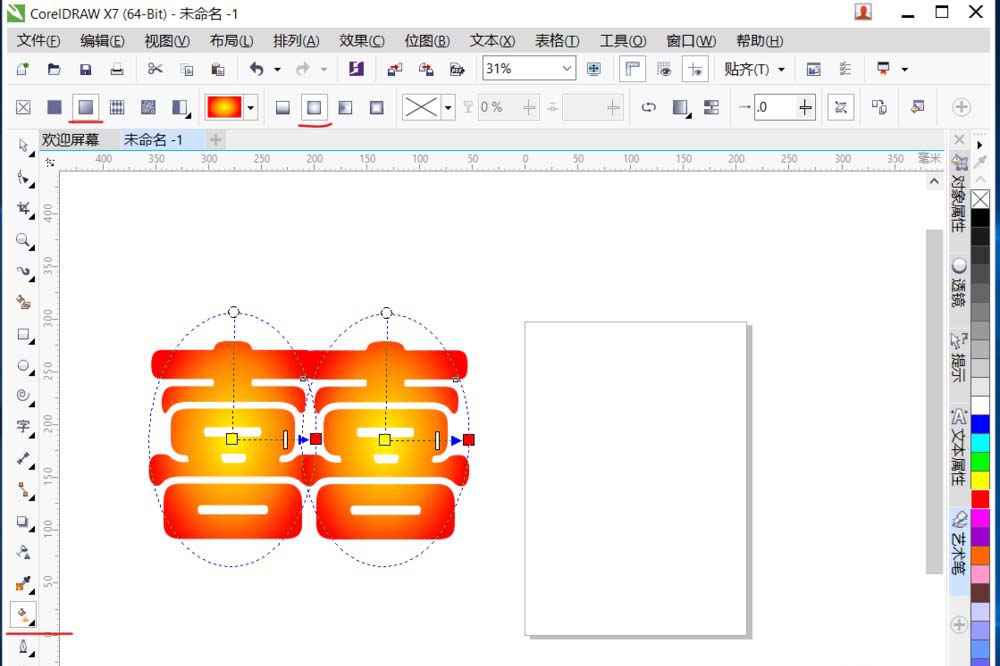Click the Export icon
The image size is (1000, 666).
426,69
